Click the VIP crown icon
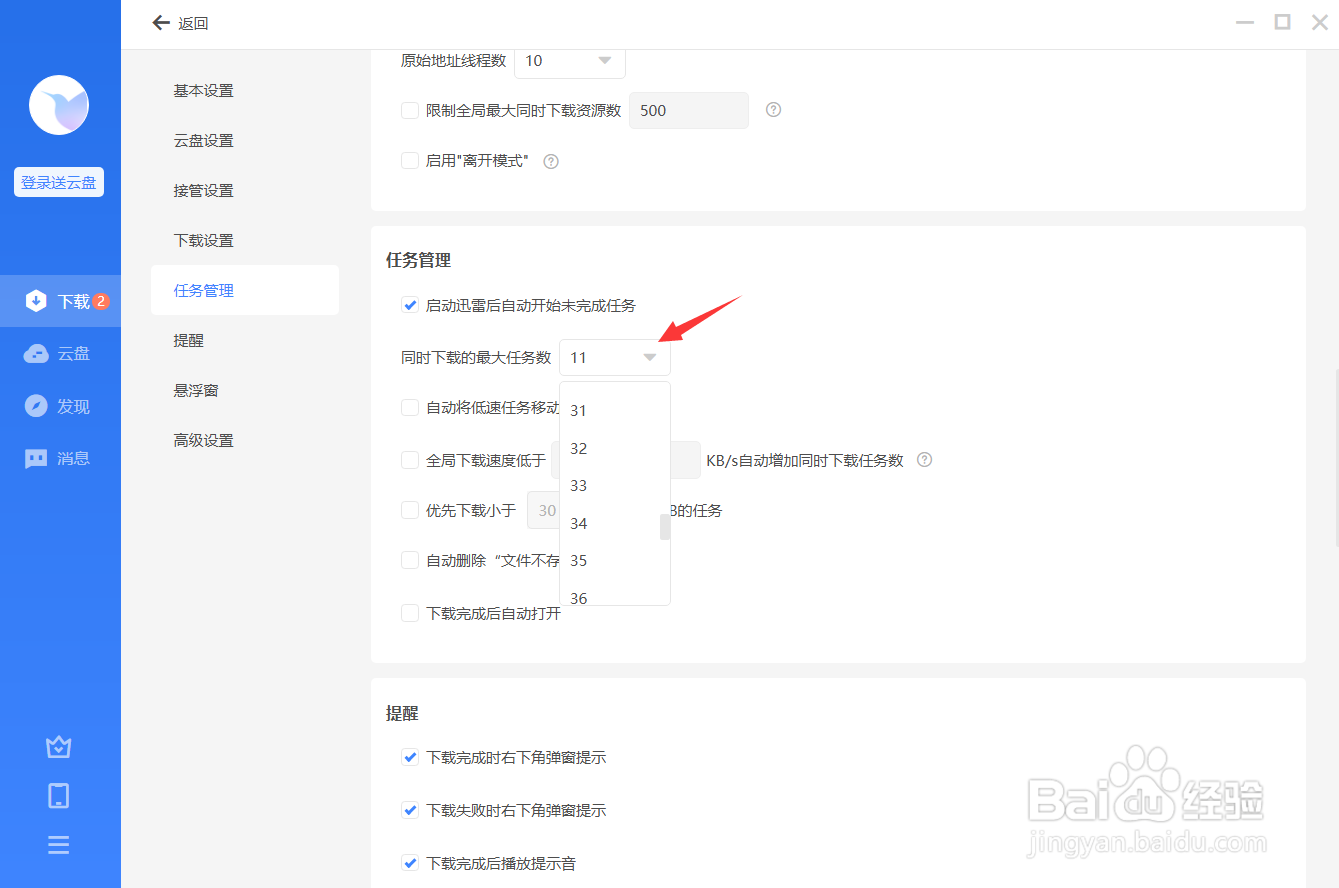Viewport: 1339px width, 888px height. coord(59,747)
